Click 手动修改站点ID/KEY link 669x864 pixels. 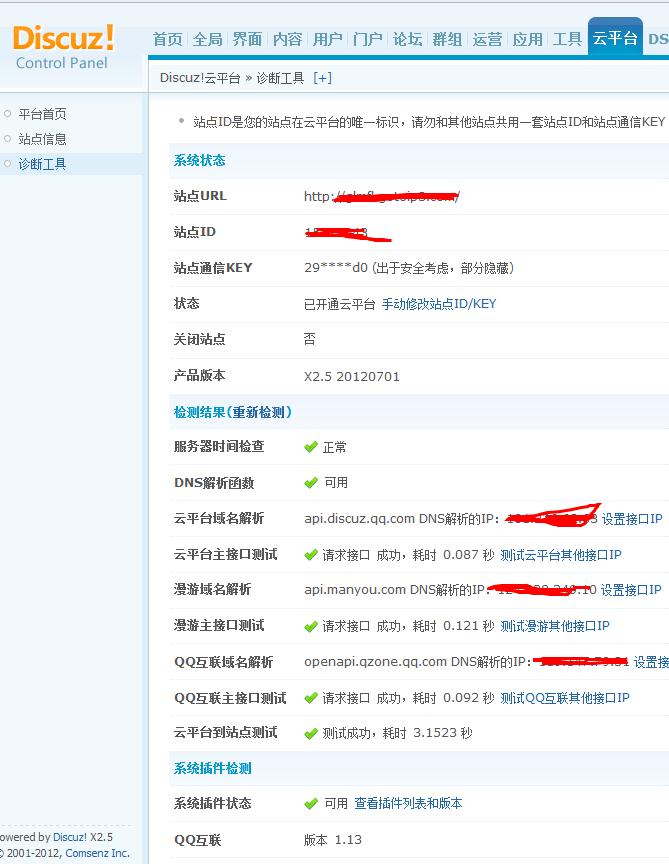click(x=439, y=304)
